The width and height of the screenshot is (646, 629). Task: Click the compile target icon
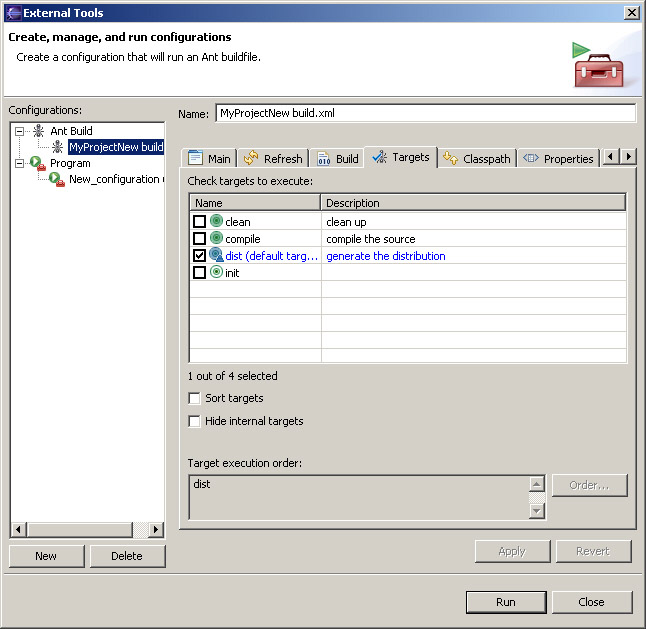pos(216,239)
